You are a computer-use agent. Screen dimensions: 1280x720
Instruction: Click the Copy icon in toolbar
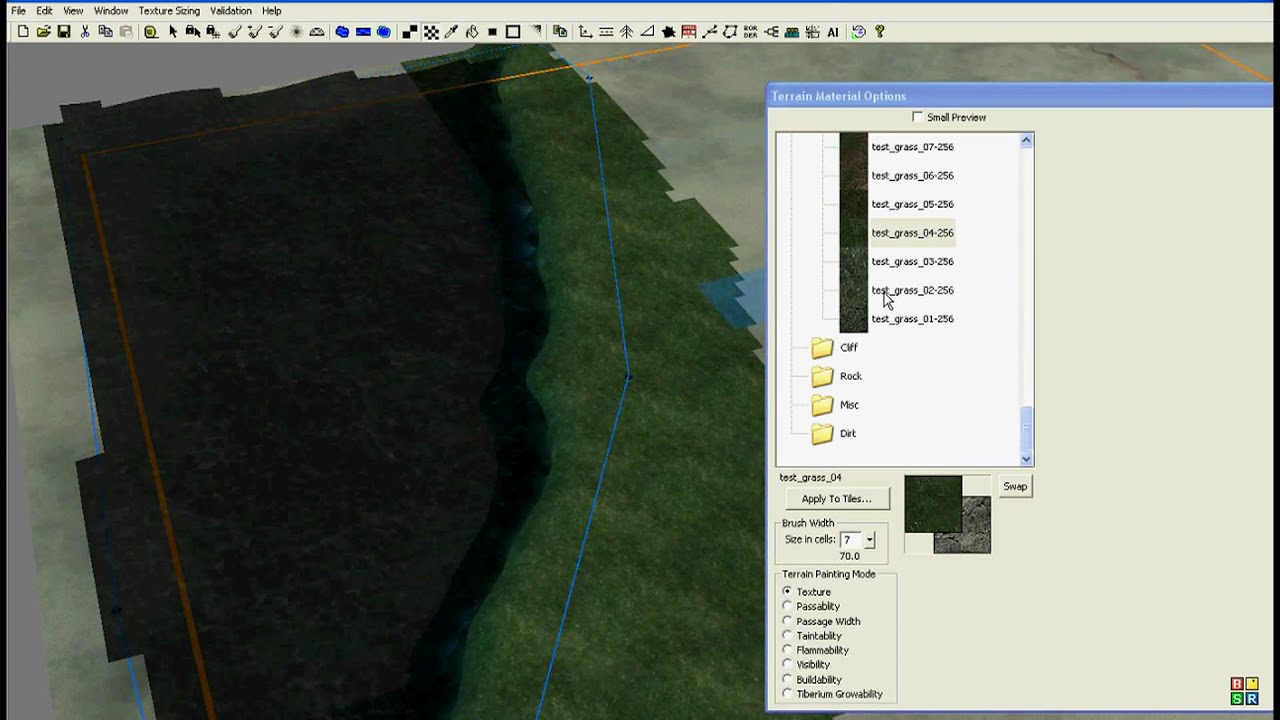coord(105,32)
